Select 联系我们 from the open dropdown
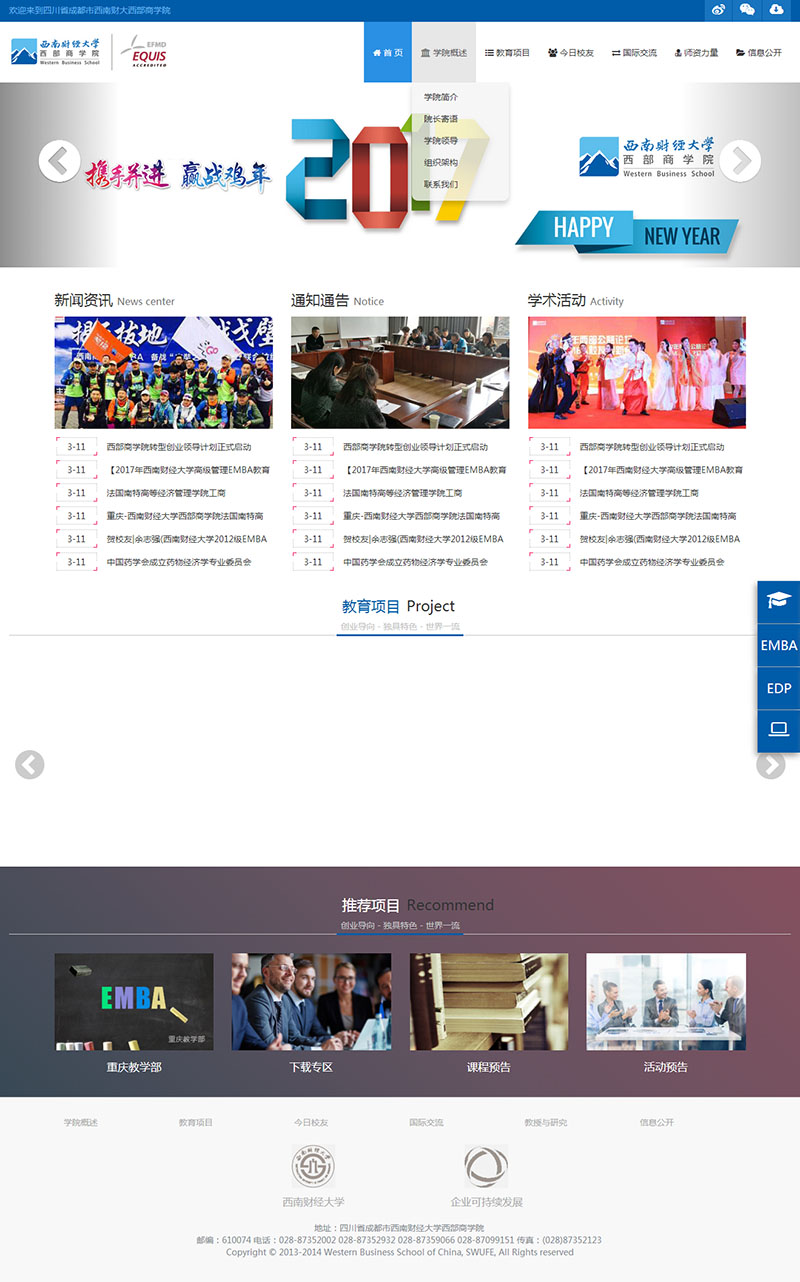Viewport: 800px width, 1282px height. click(x=440, y=185)
